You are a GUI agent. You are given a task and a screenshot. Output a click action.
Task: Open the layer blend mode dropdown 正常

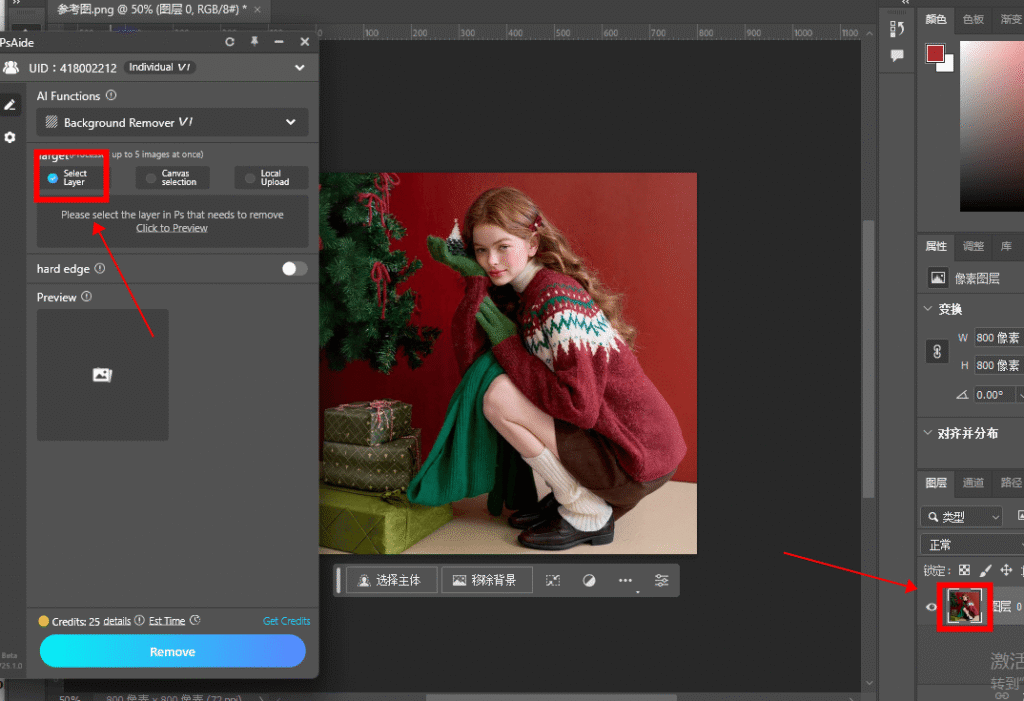[x=970, y=545]
